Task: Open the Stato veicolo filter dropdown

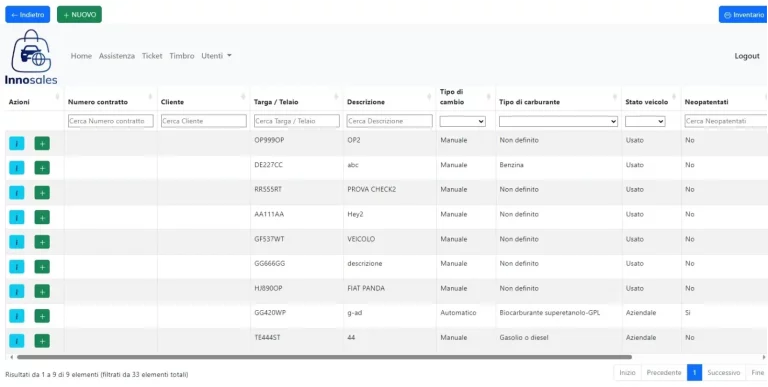Action: [x=645, y=121]
